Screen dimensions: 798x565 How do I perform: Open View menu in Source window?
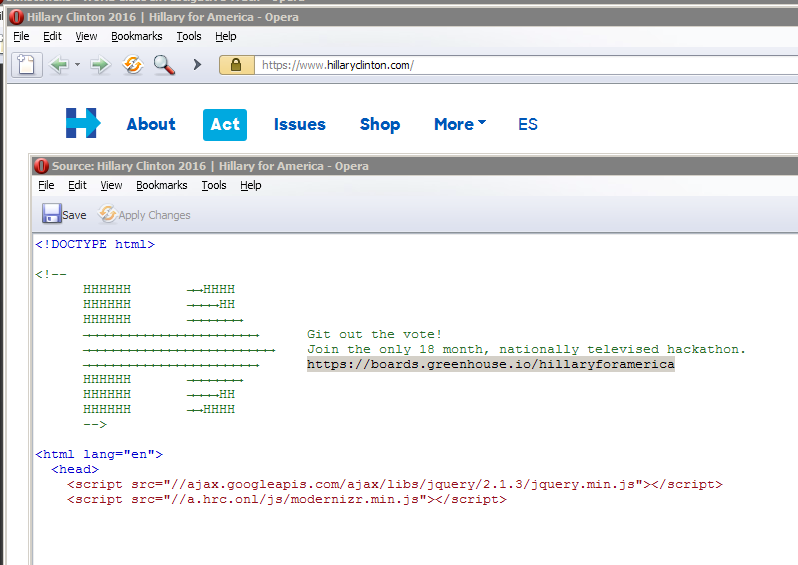point(111,185)
